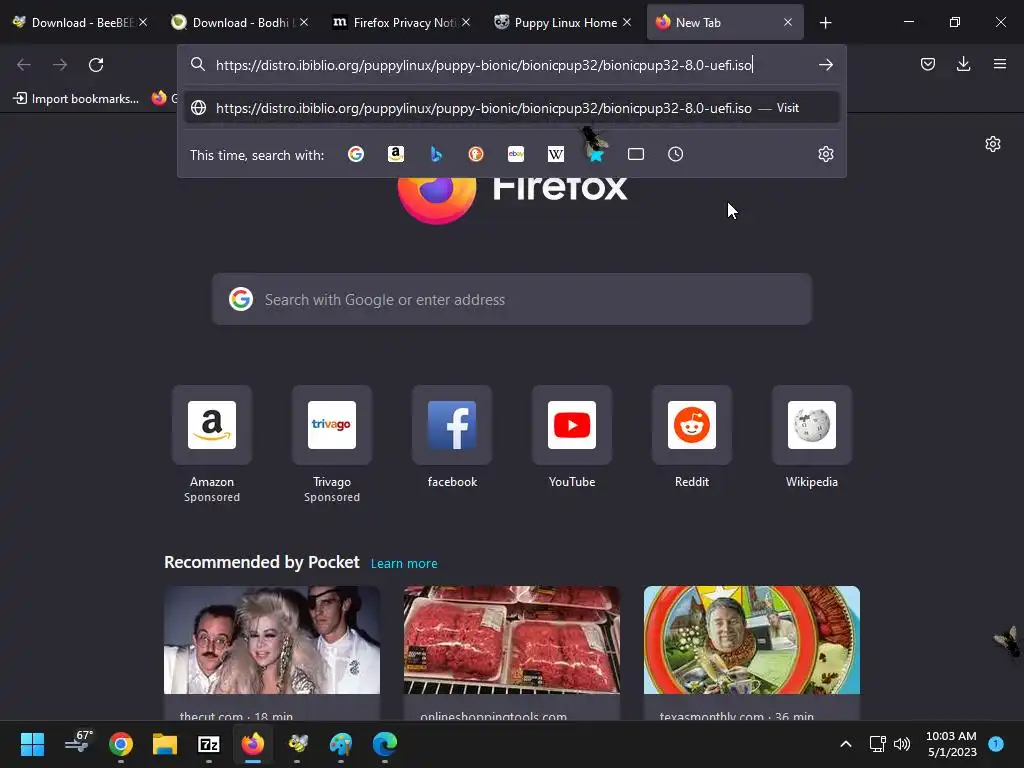The width and height of the screenshot is (1024, 768).
Task: Open 7-Zip from taskbar
Action: click(208, 744)
